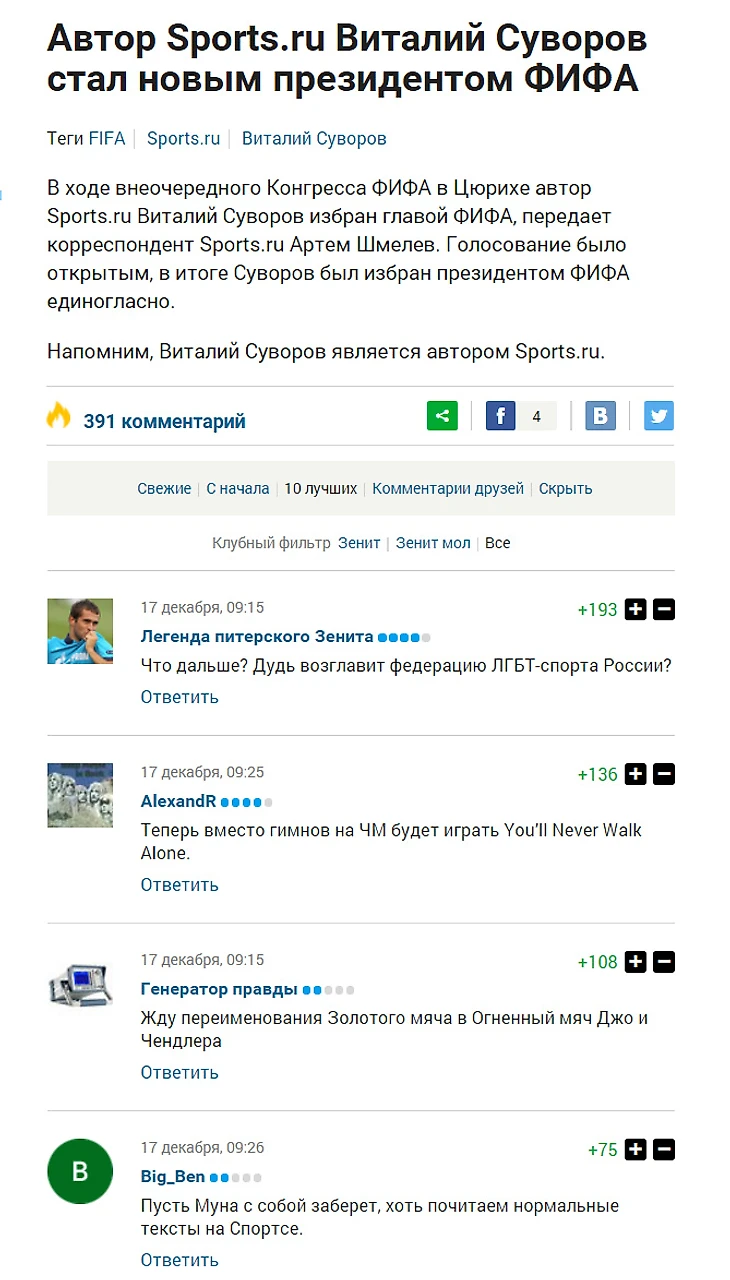The image size is (730, 1280).
Task: Upvote the +193 comment with plus icon
Action: tap(636, 609)
